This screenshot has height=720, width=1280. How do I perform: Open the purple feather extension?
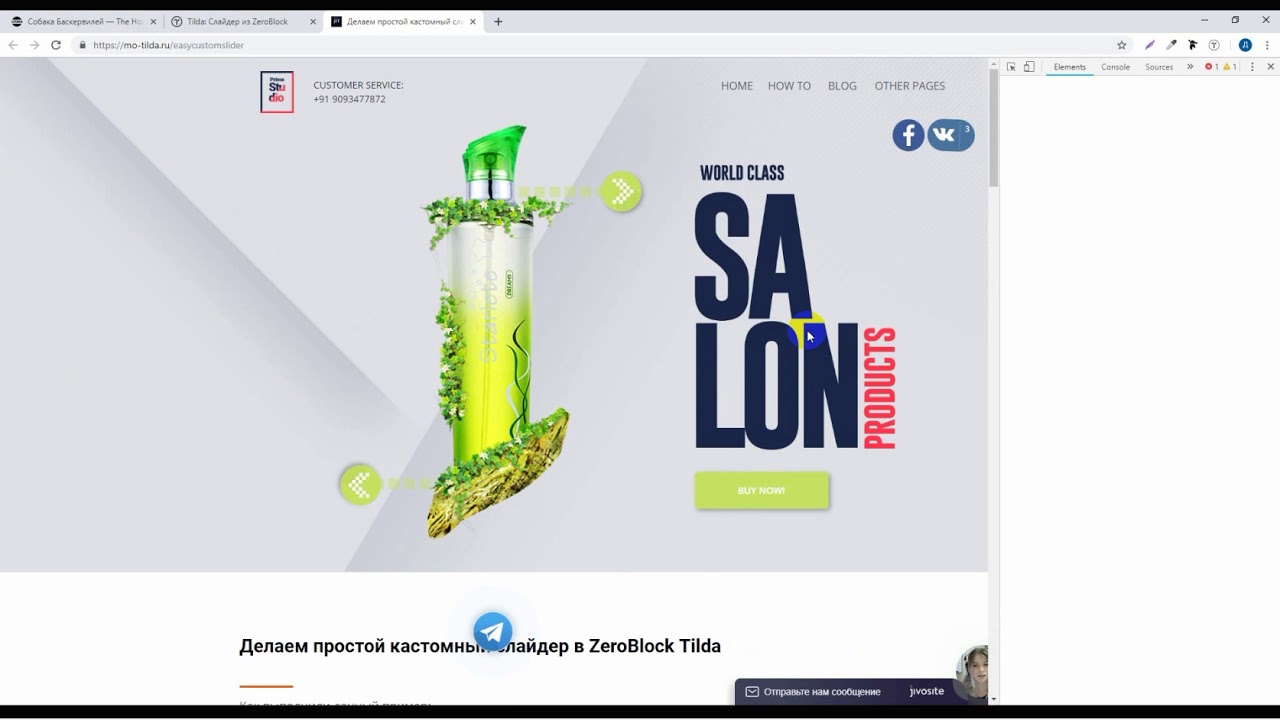click(1150, 45)
